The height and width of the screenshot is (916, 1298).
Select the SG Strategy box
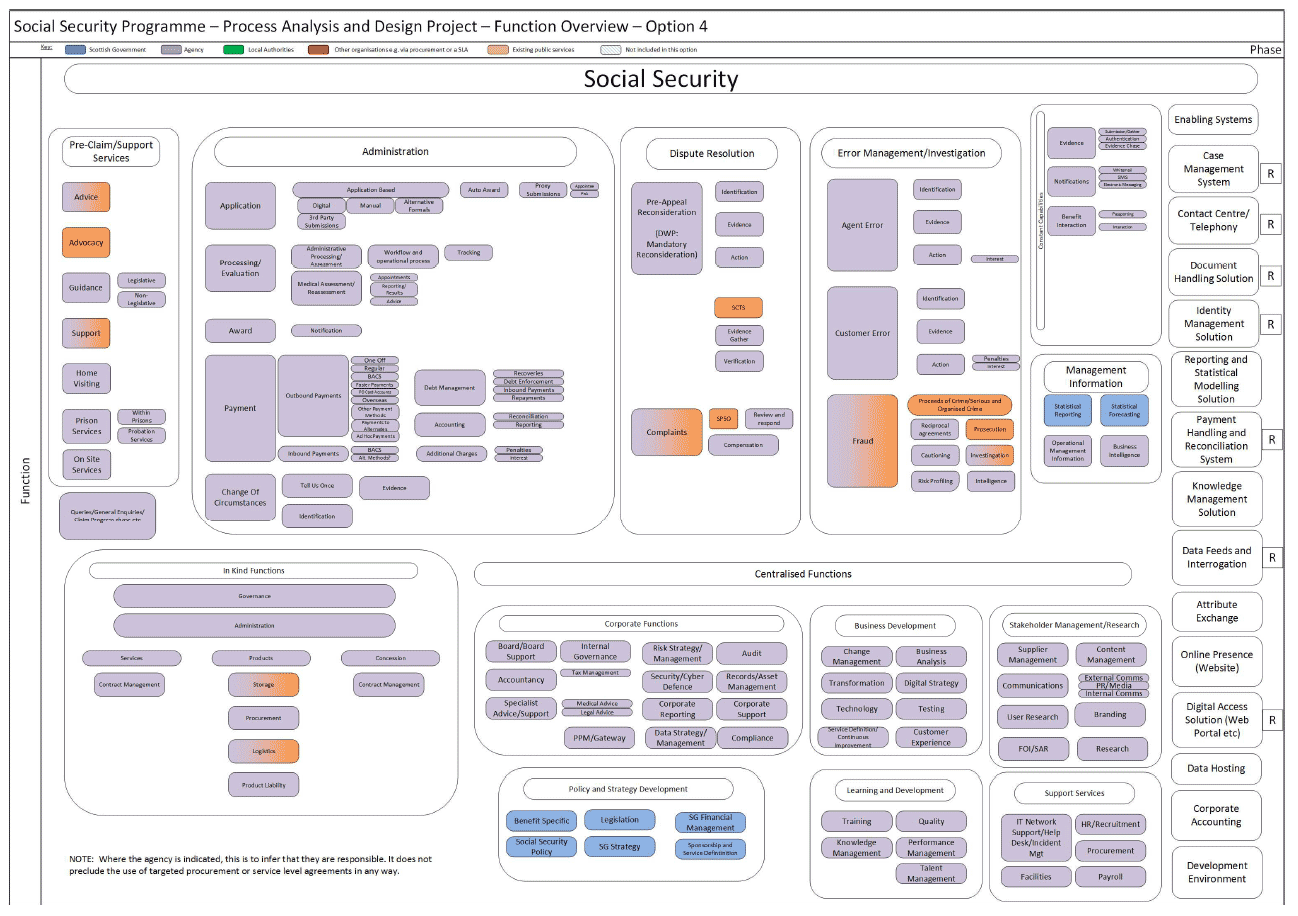(620, 847)
